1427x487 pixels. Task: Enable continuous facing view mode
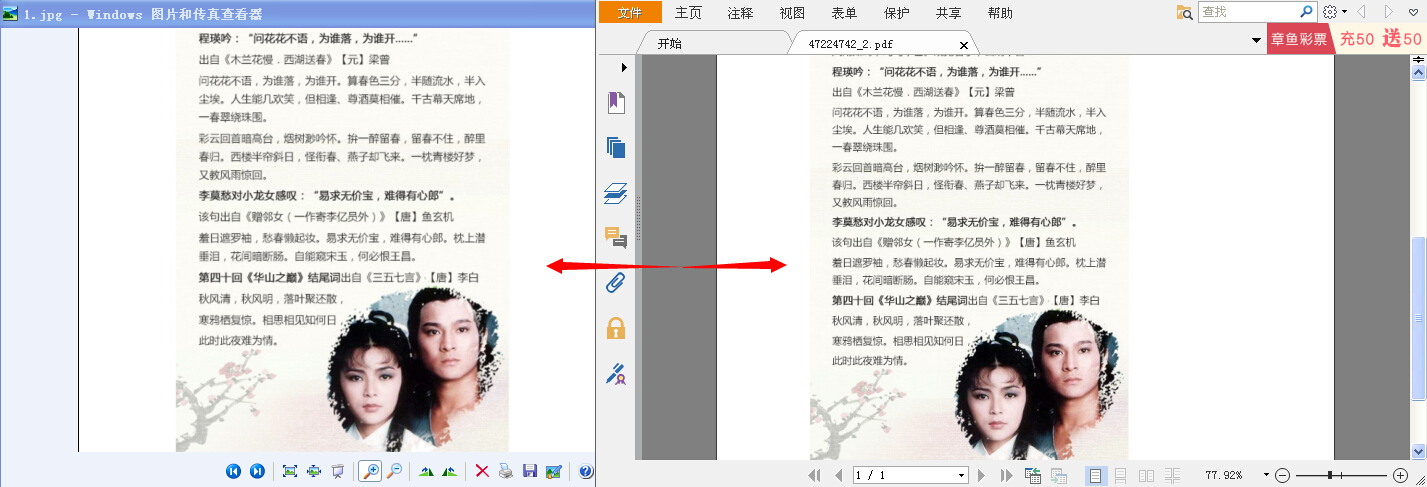tap(1172, 475)
